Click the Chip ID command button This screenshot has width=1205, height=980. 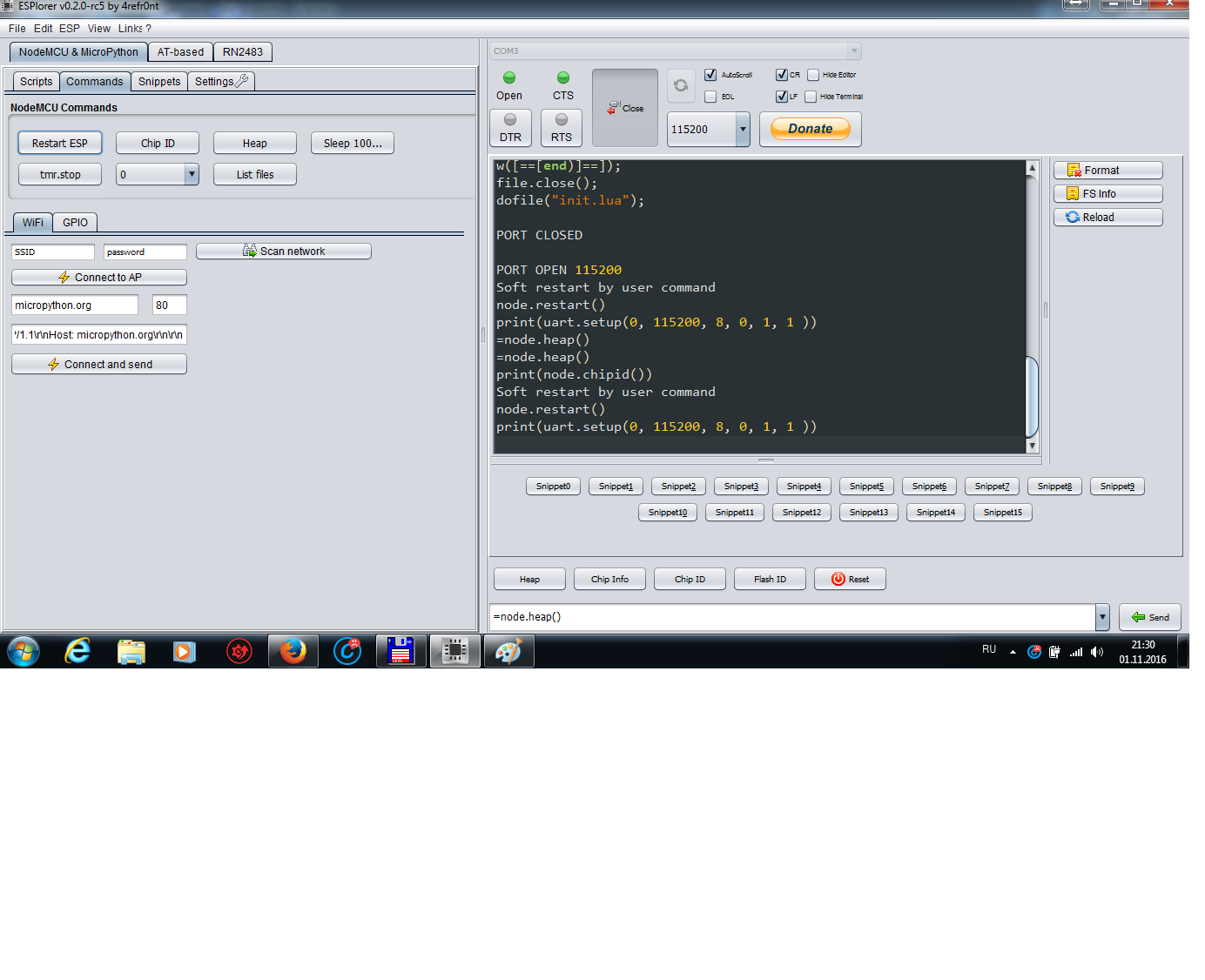click(x=158, y=144)
